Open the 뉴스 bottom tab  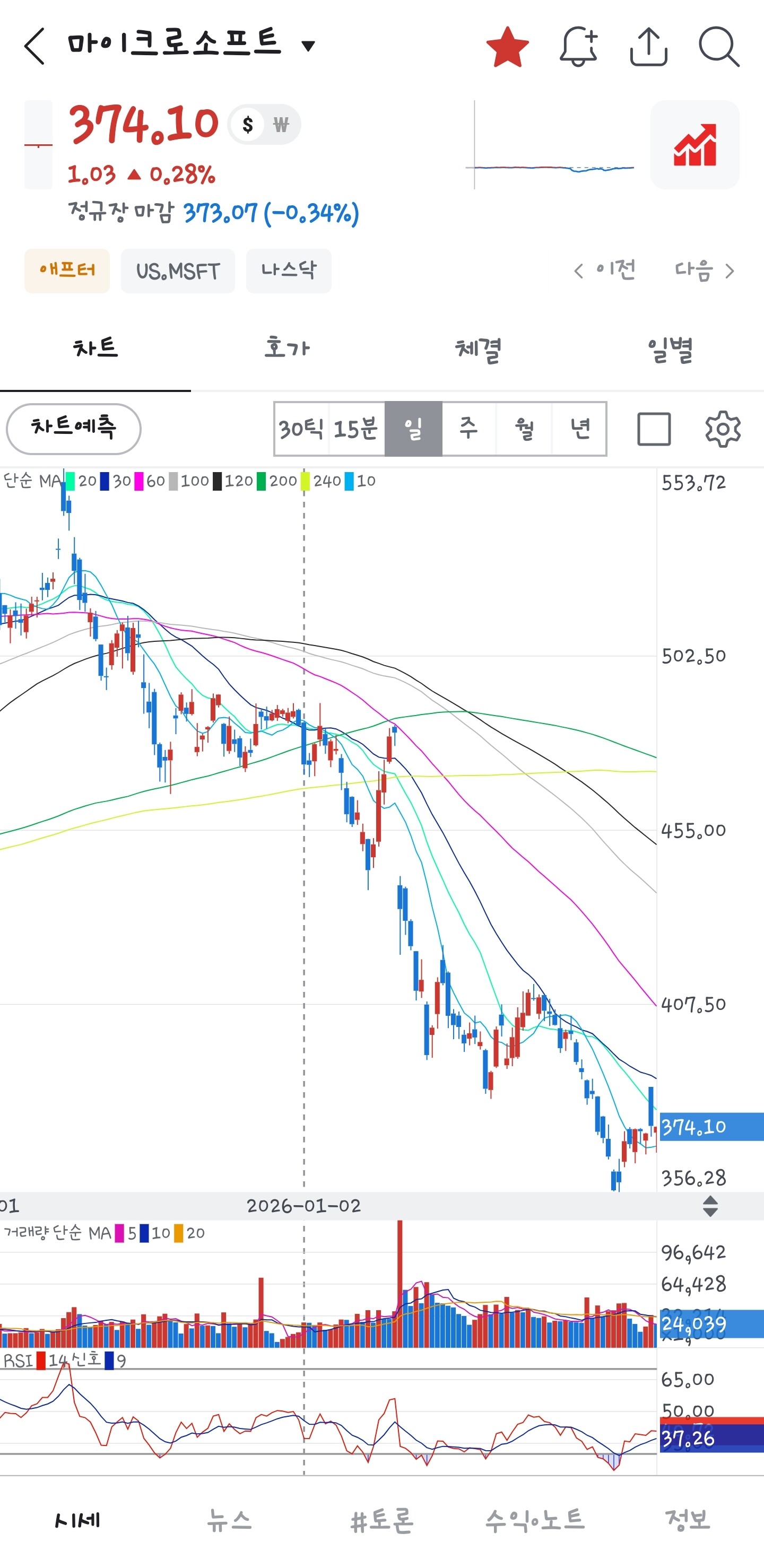(x=230, y=1520)
